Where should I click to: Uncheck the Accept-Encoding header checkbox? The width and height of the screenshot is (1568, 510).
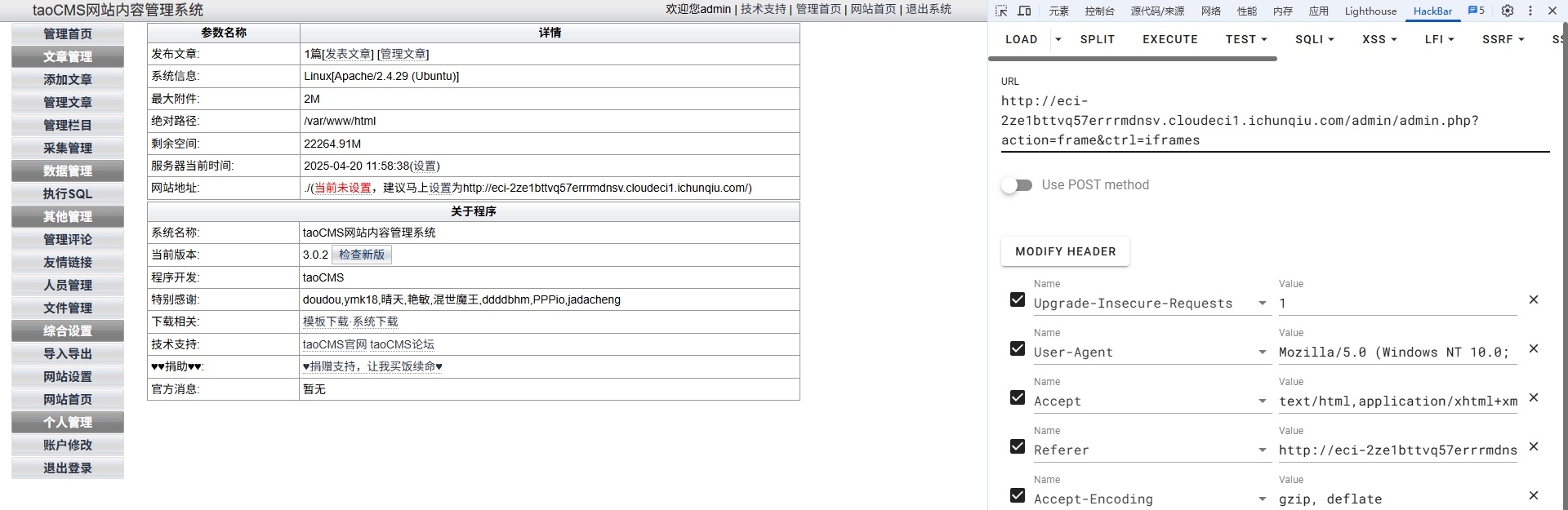point(1018,495)
